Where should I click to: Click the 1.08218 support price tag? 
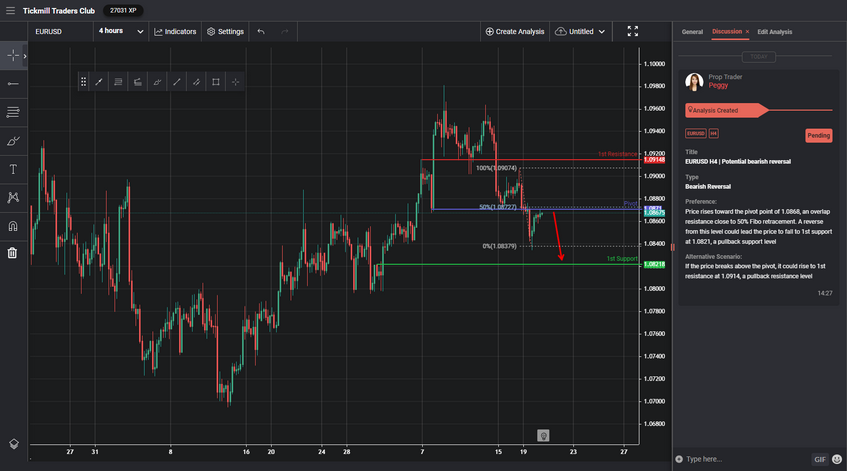click(x=654, y=265)
